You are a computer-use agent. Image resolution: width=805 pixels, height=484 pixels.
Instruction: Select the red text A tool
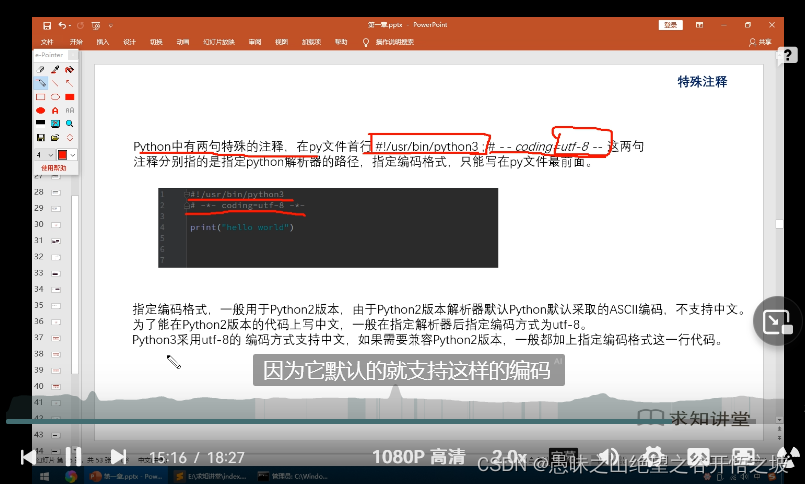click(x=55, y=110)
